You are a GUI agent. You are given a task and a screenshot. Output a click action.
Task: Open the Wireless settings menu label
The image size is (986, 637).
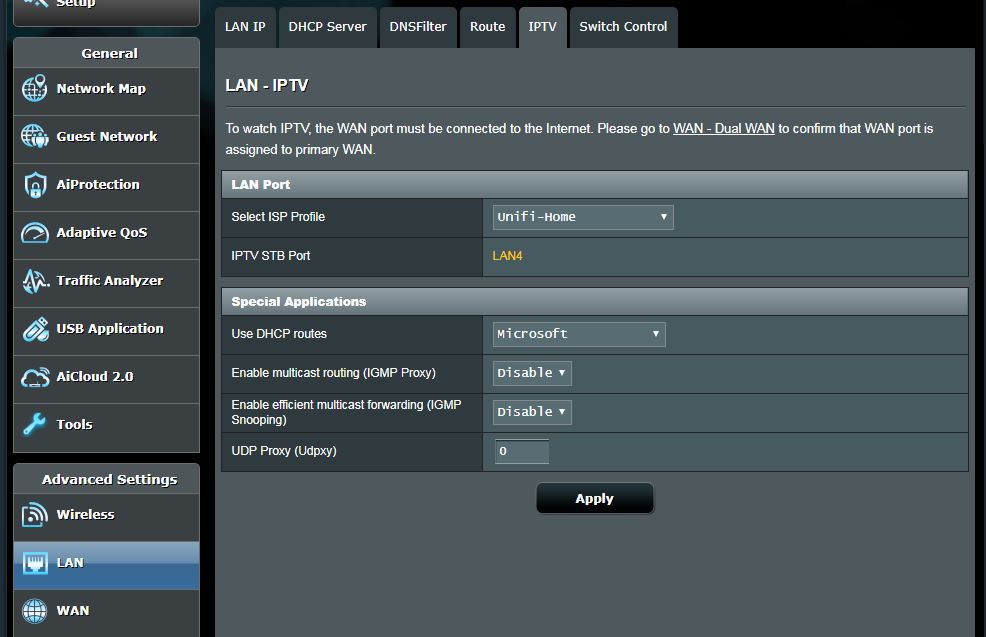[x=86, y=514]
